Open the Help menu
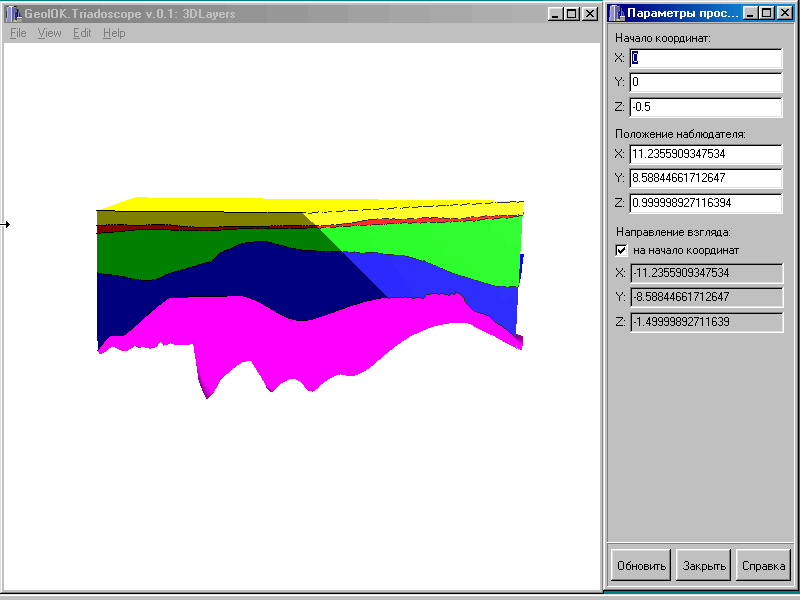 click(114, 33)
